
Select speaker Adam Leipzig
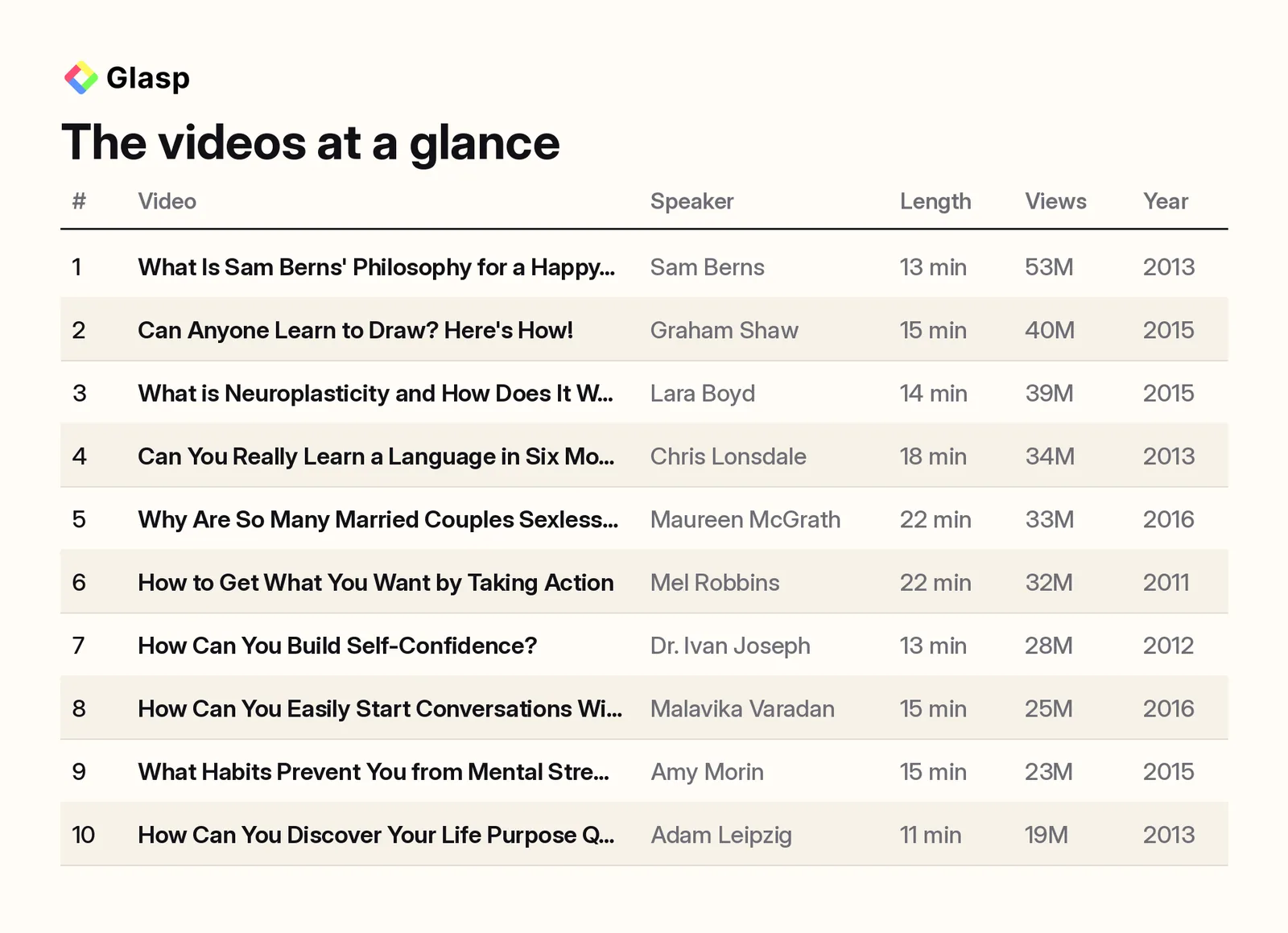click(x=721, y=835)
